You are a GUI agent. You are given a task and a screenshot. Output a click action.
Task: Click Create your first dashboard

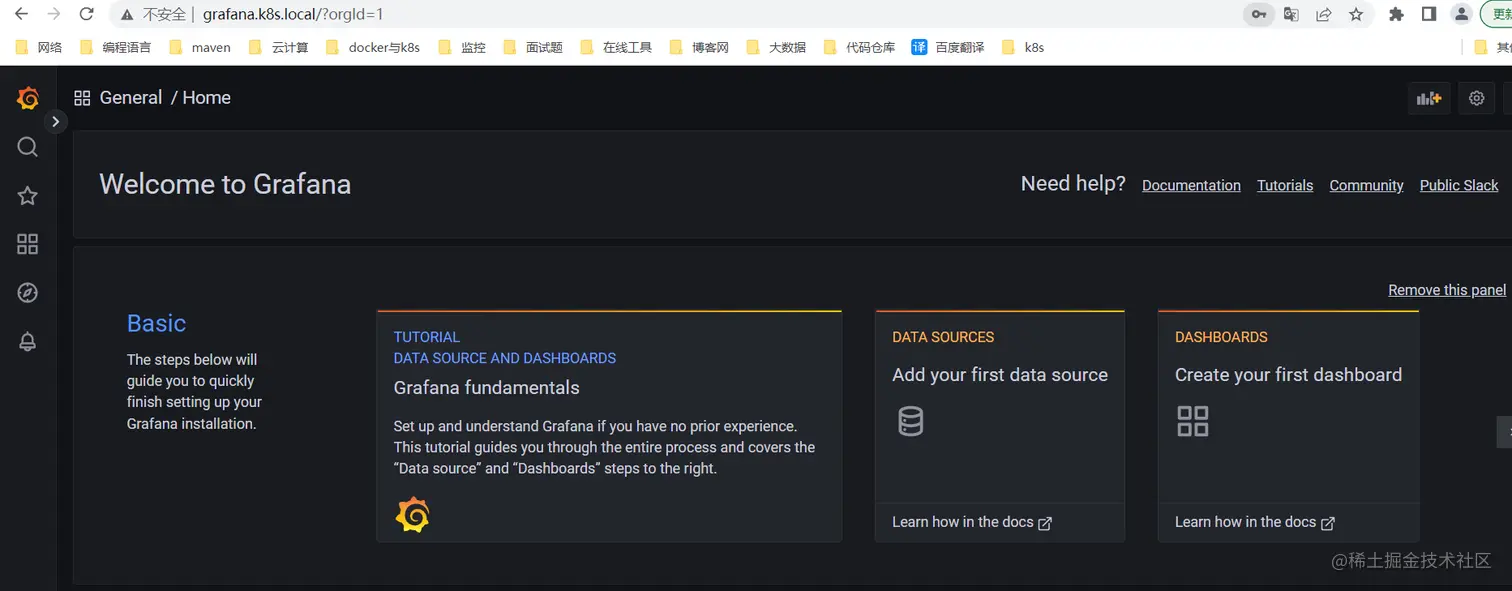tap(1288, 375)
